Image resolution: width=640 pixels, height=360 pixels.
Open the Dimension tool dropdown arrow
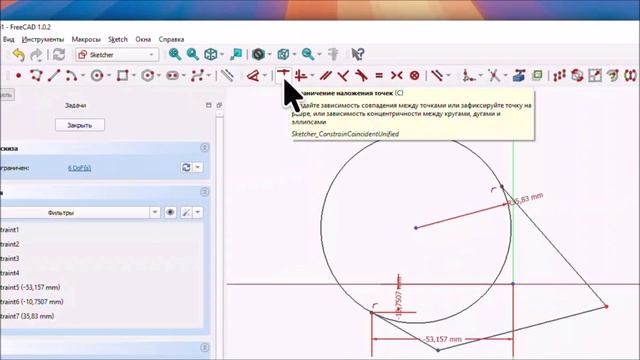(x=265, y=76)
